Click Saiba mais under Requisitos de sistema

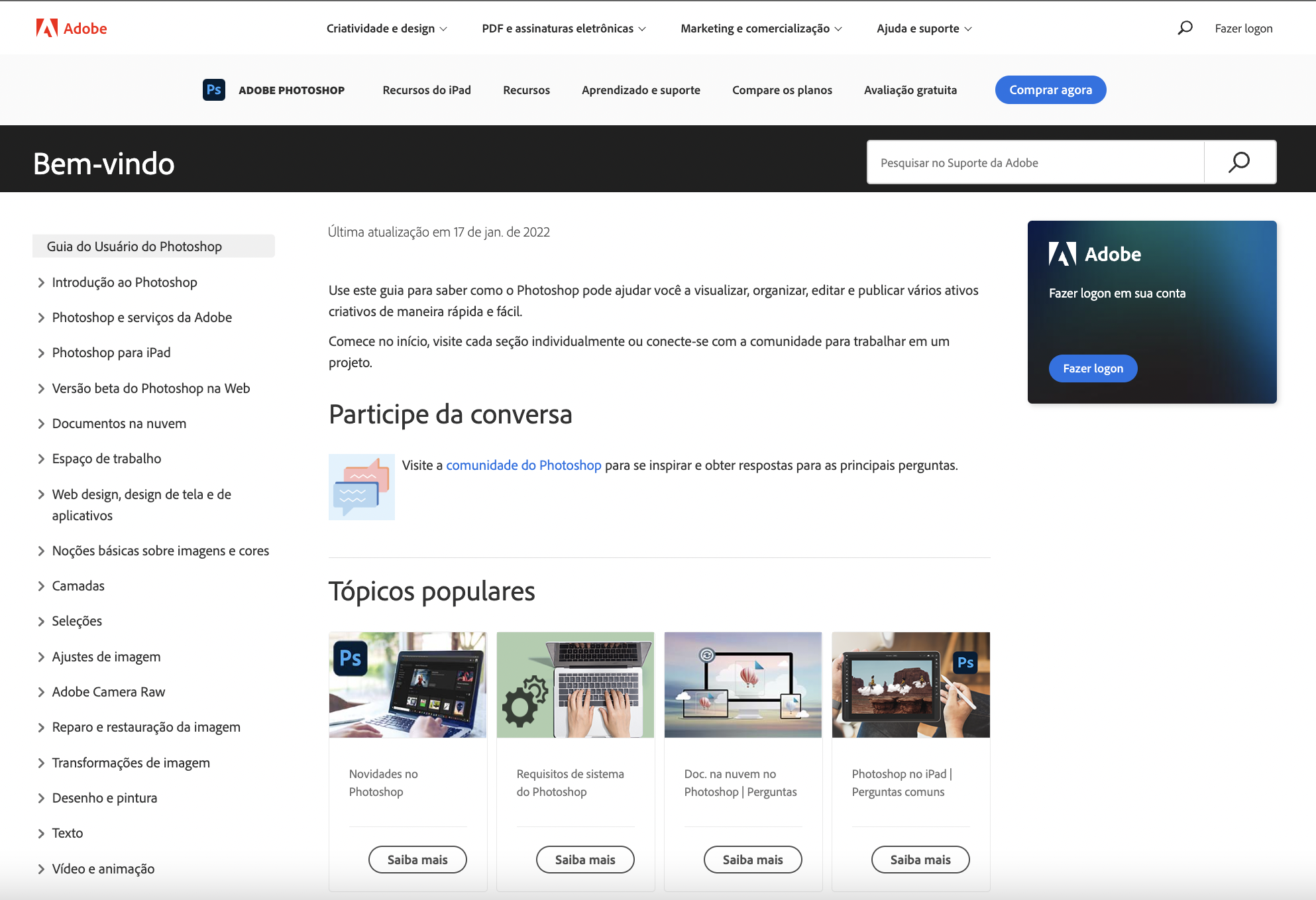(585, 860)
